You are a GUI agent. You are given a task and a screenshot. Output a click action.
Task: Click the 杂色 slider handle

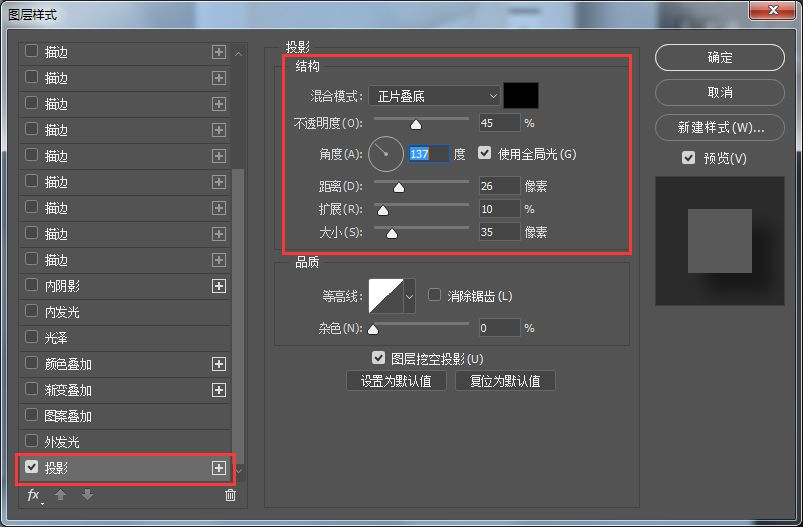click(373, 329)
